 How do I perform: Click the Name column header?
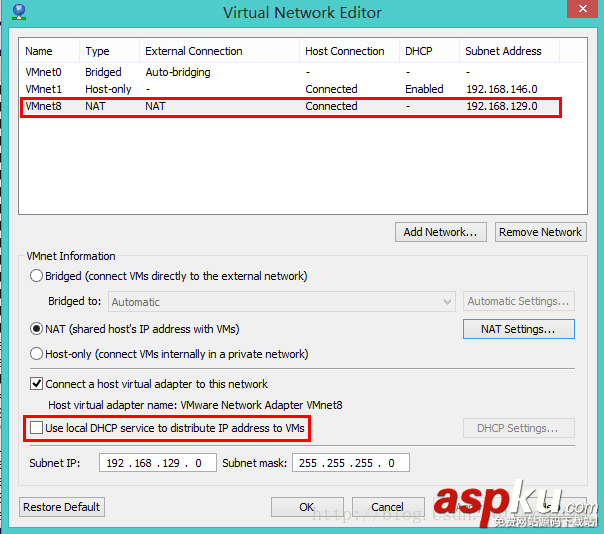(x=50, y=51)
